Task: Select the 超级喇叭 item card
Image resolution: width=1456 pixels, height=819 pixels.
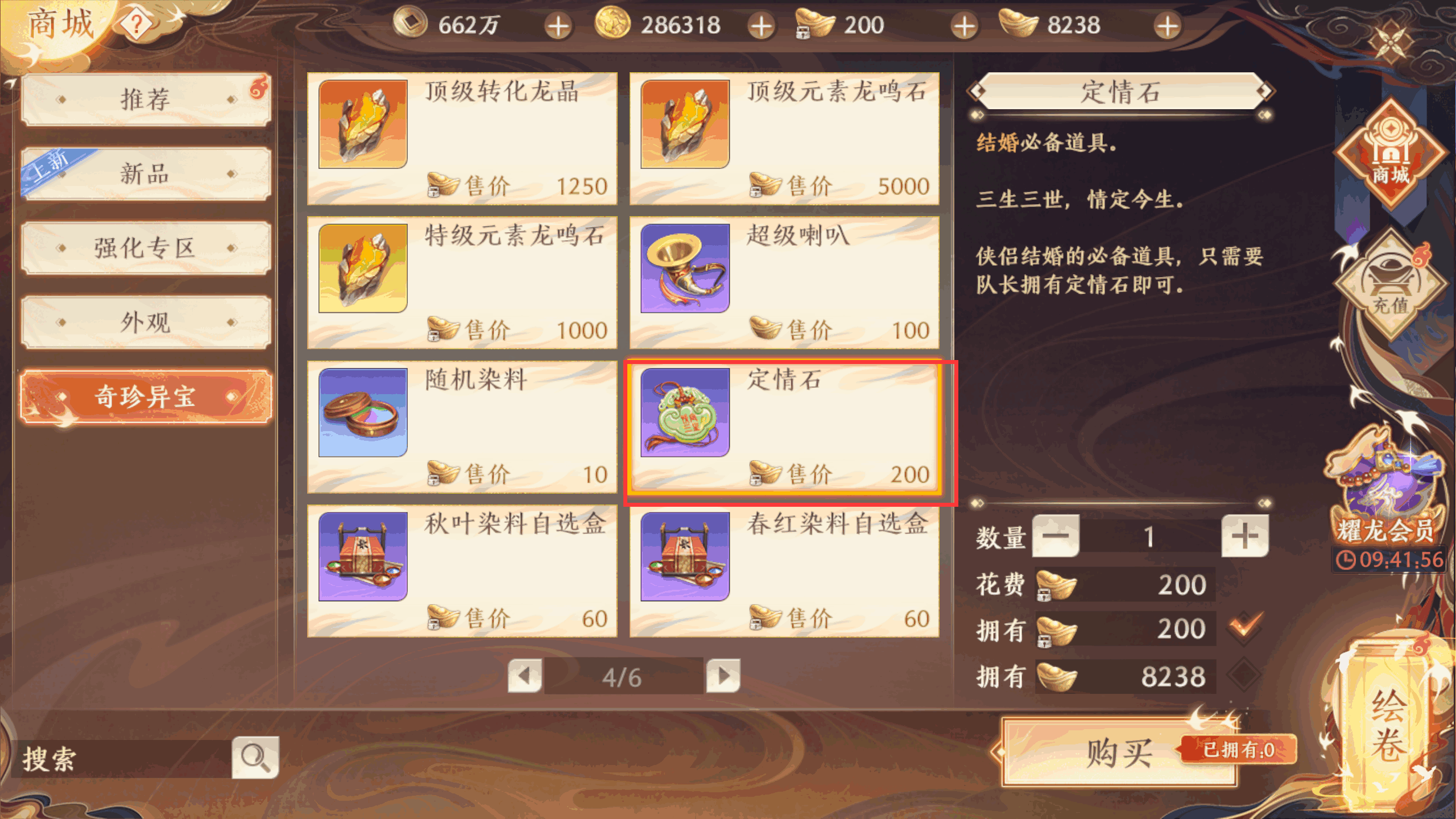Action: [x=784, y=282]
